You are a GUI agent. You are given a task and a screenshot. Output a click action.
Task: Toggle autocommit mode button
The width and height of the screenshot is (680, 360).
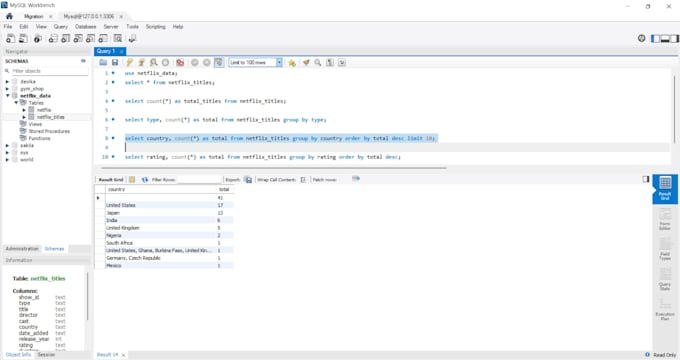pyautogui.click(x=219, y=62)
